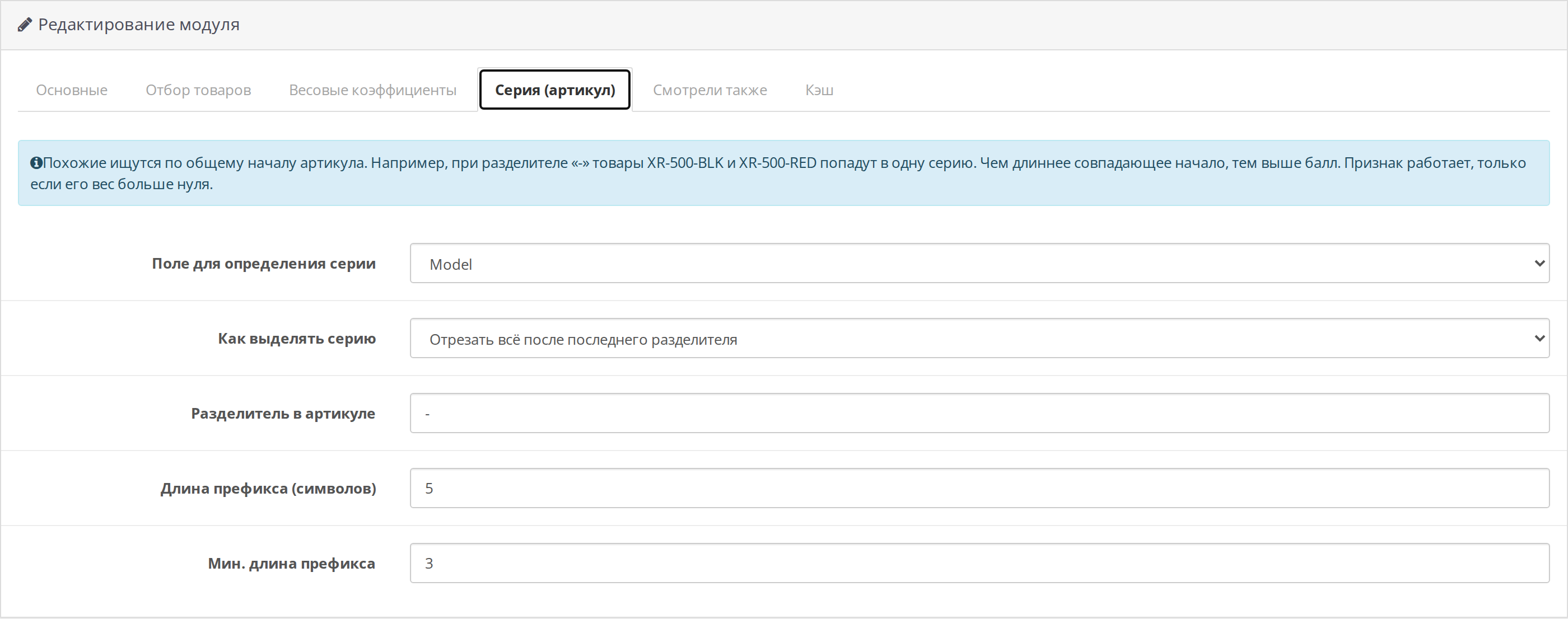
Task: Click the label Разделитель в артикуле
Action: 283,414
